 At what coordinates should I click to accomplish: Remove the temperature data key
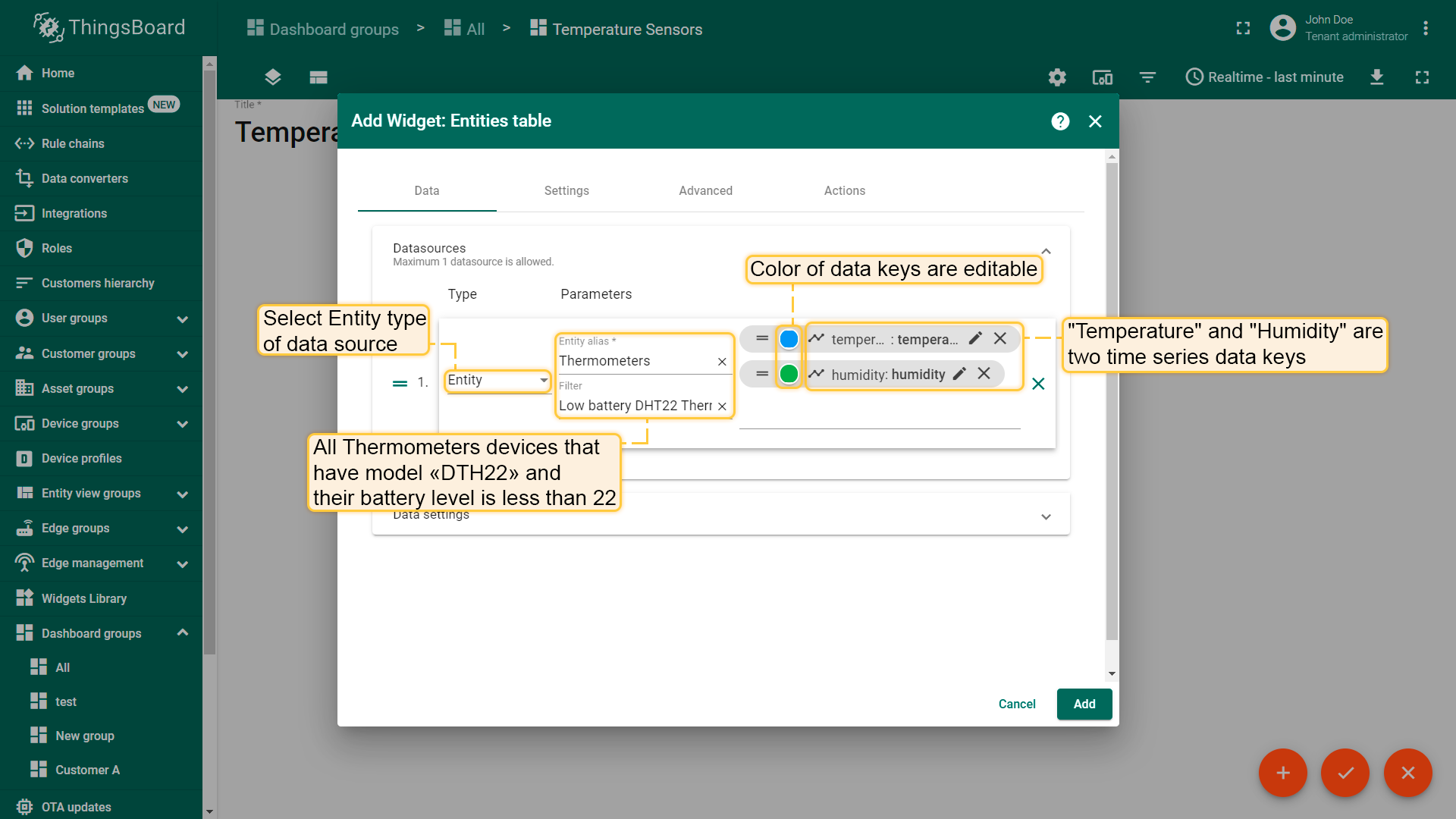(x=1000, y=338)
